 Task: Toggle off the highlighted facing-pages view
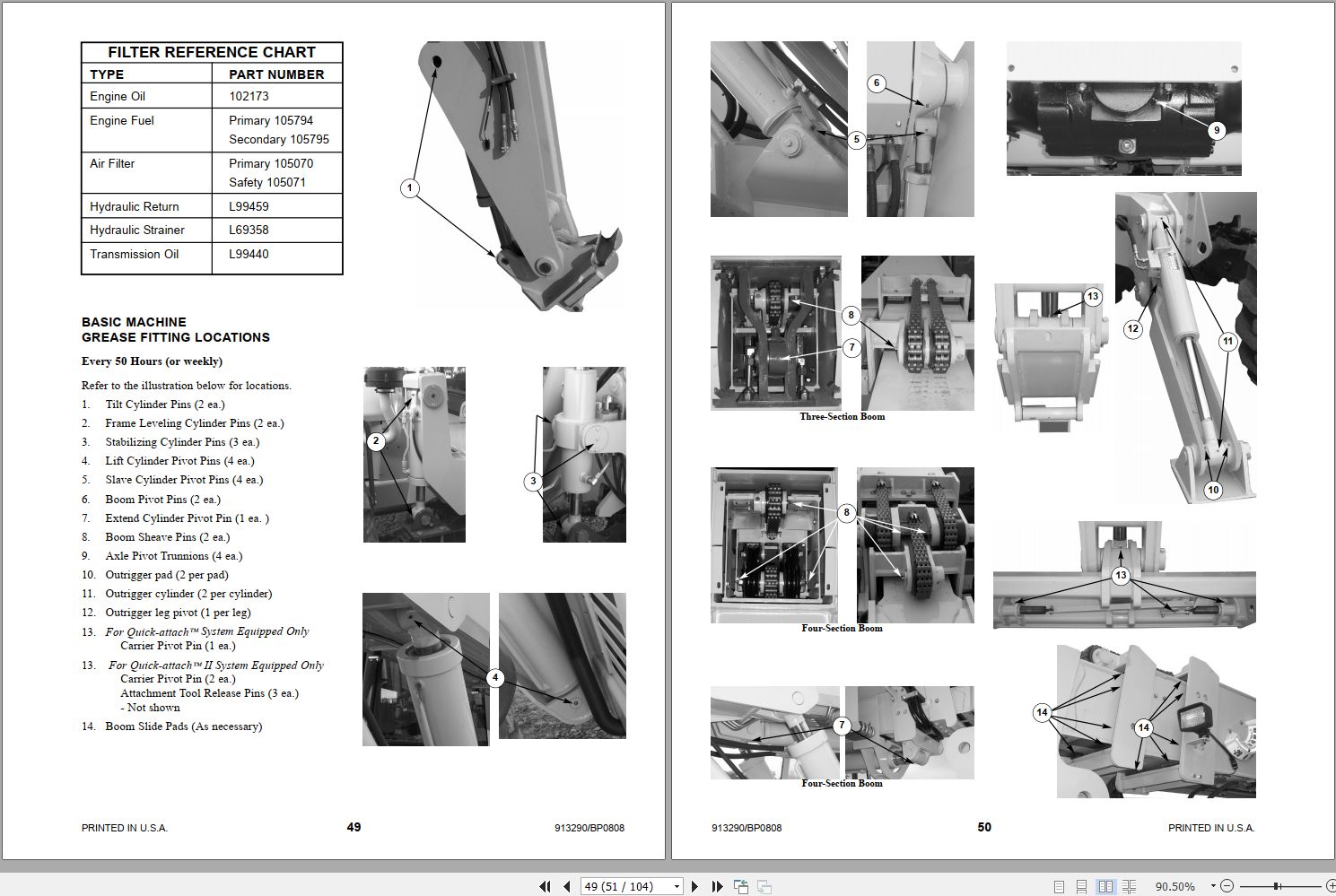click(x=1104, y=885)
